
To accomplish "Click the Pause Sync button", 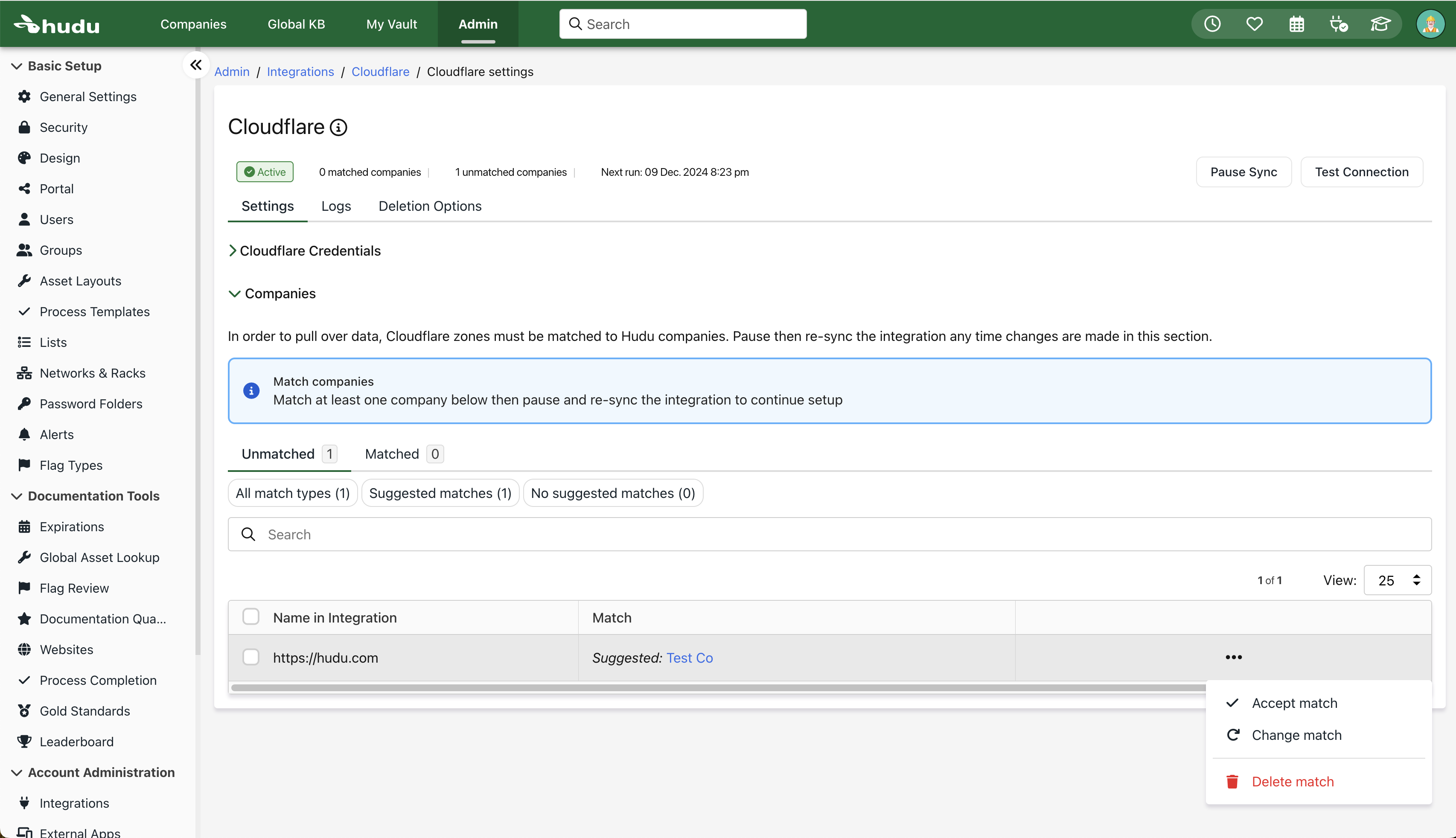I will coord(1243,172).
